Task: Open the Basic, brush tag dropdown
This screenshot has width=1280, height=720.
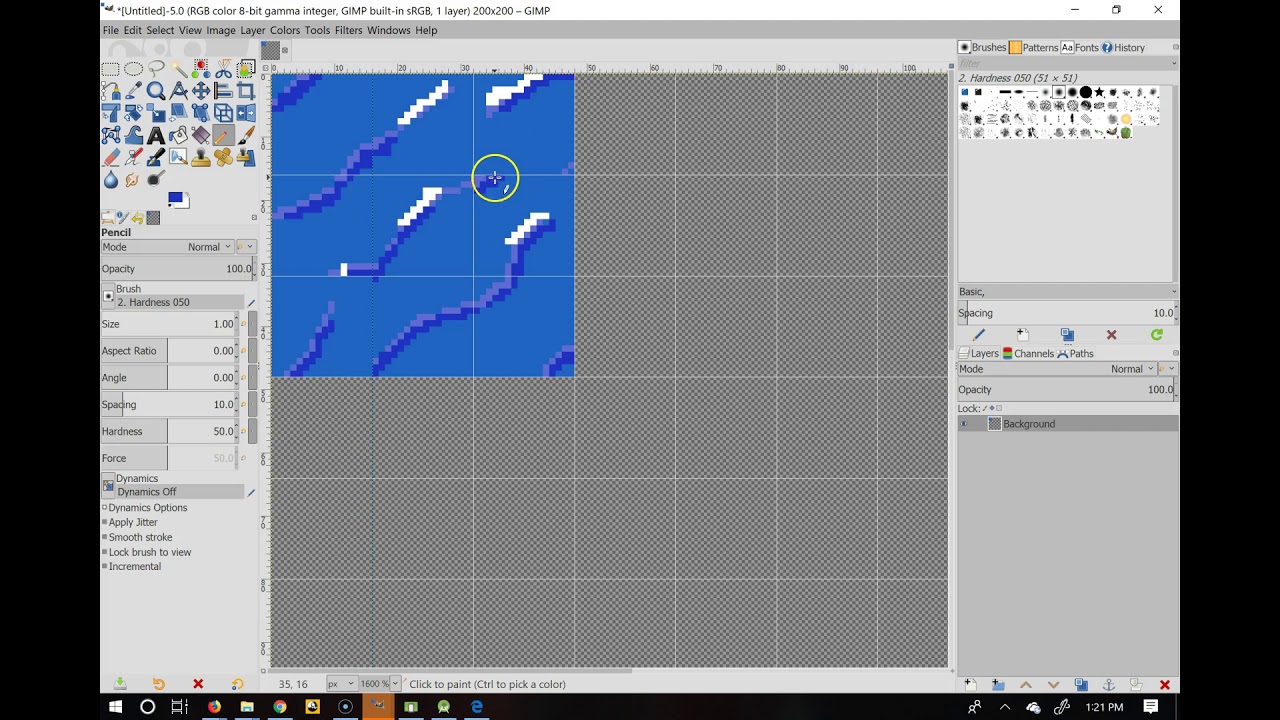Action: [1067, 292]
